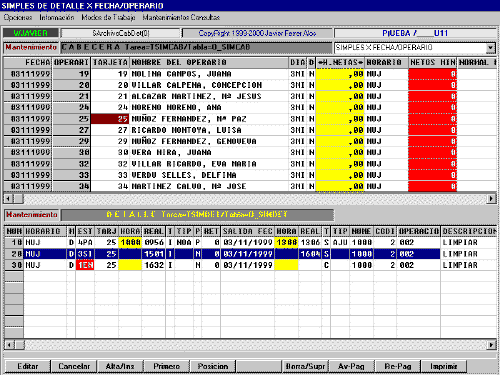Click the salida real cell 1604
The image size is (500, 375).
click(x=310, y=254)
